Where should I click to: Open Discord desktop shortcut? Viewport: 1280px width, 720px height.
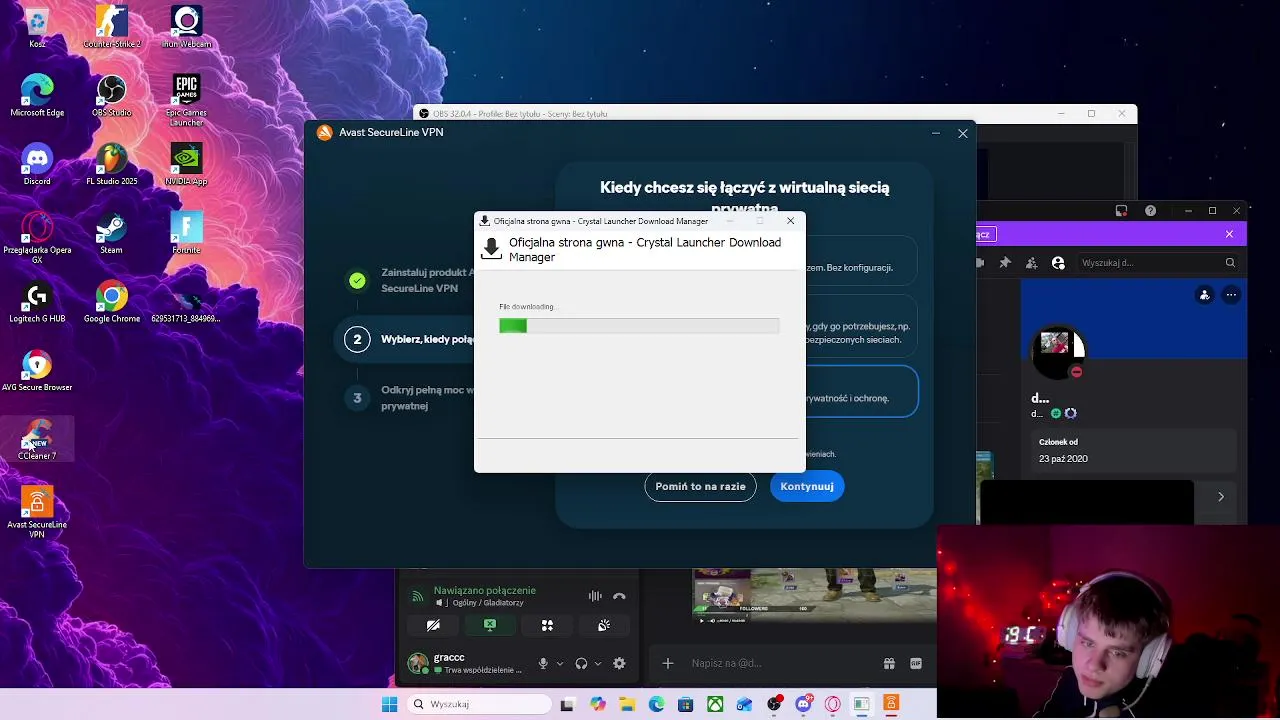point(37,164)
